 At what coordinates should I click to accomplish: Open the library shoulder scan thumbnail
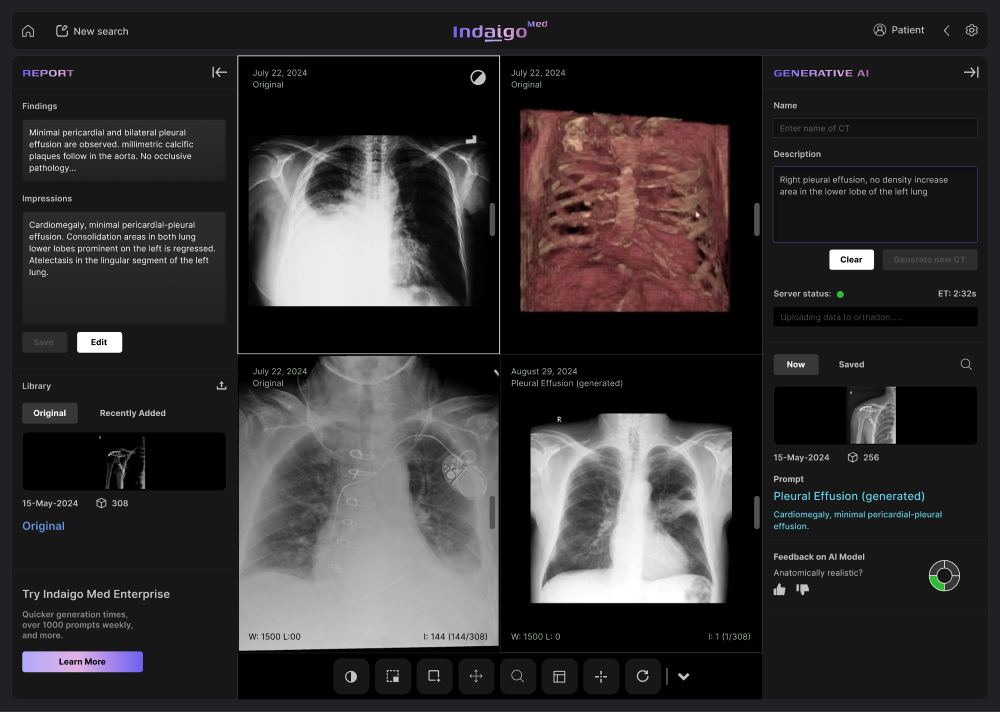click(124, 462)
